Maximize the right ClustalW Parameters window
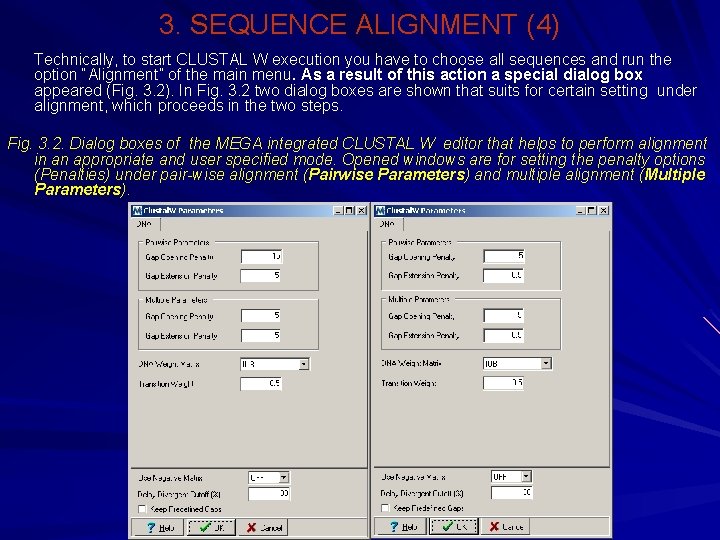The image size is (720, 540). (x=591, y=211)
